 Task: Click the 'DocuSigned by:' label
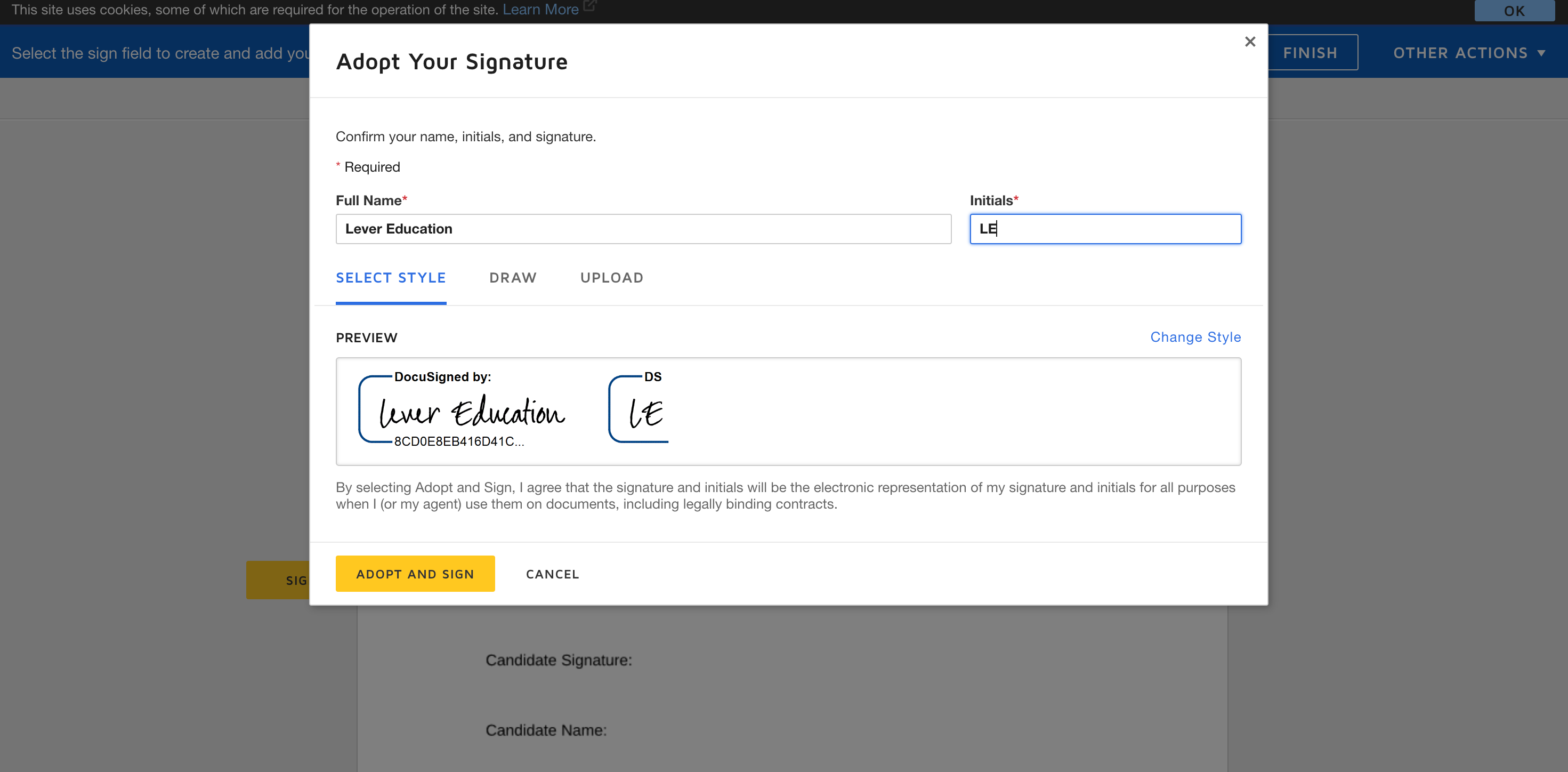coord(442,377)
